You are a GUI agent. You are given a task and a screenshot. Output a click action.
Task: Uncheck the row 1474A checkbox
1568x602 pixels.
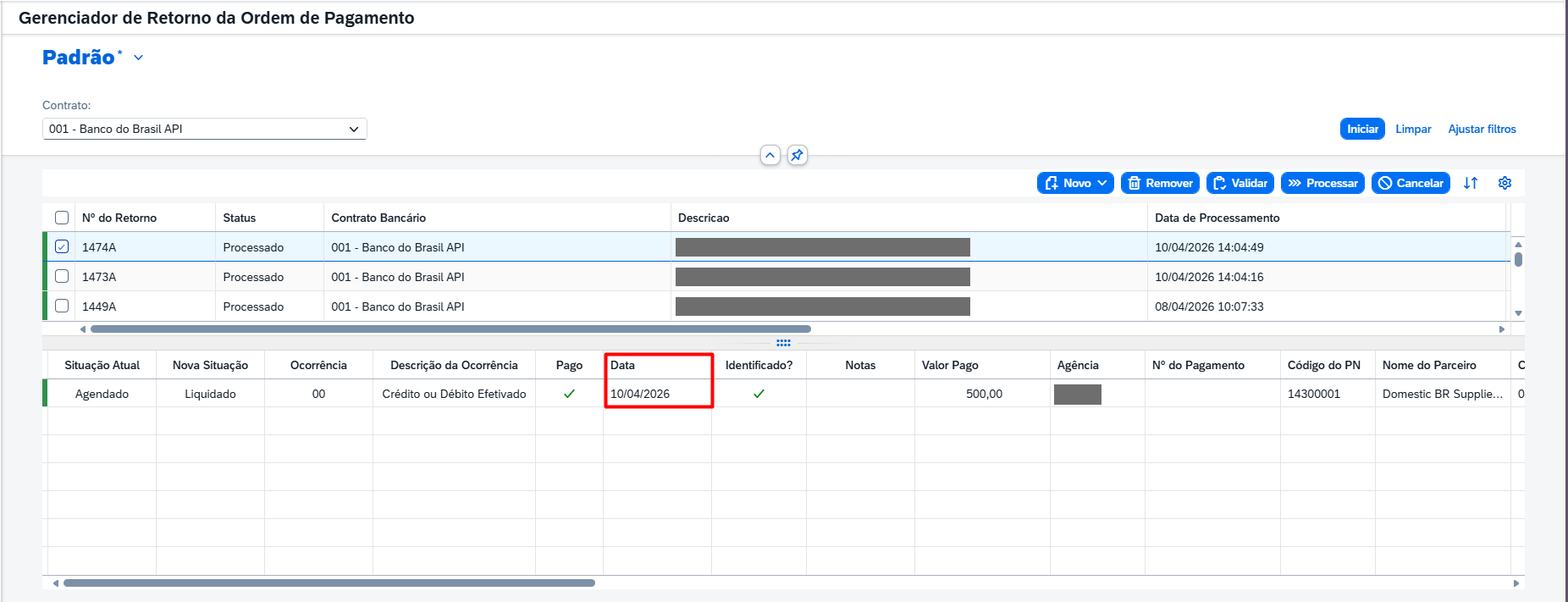click(x=62, y=246)
